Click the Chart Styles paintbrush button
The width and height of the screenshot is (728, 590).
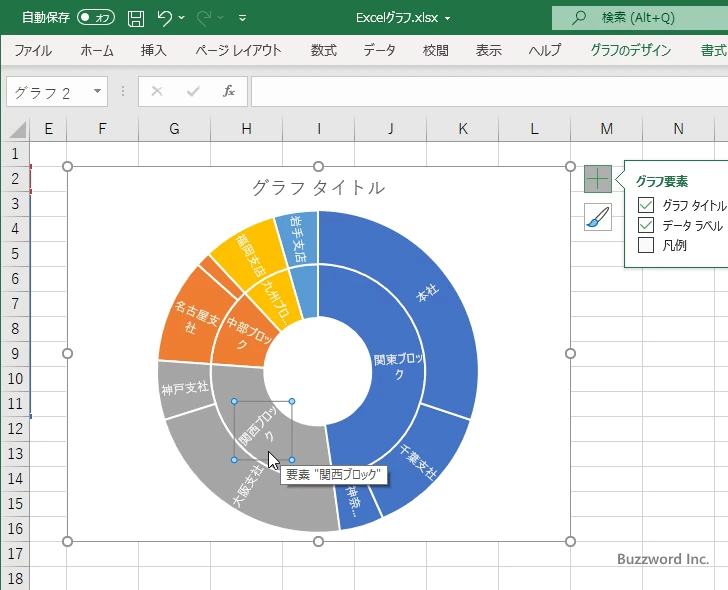(x=598, y=217)
